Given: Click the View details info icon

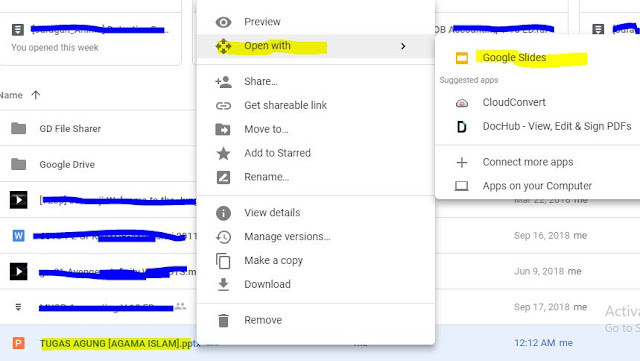Looking at the screenshot, I should tap(223, 213).
